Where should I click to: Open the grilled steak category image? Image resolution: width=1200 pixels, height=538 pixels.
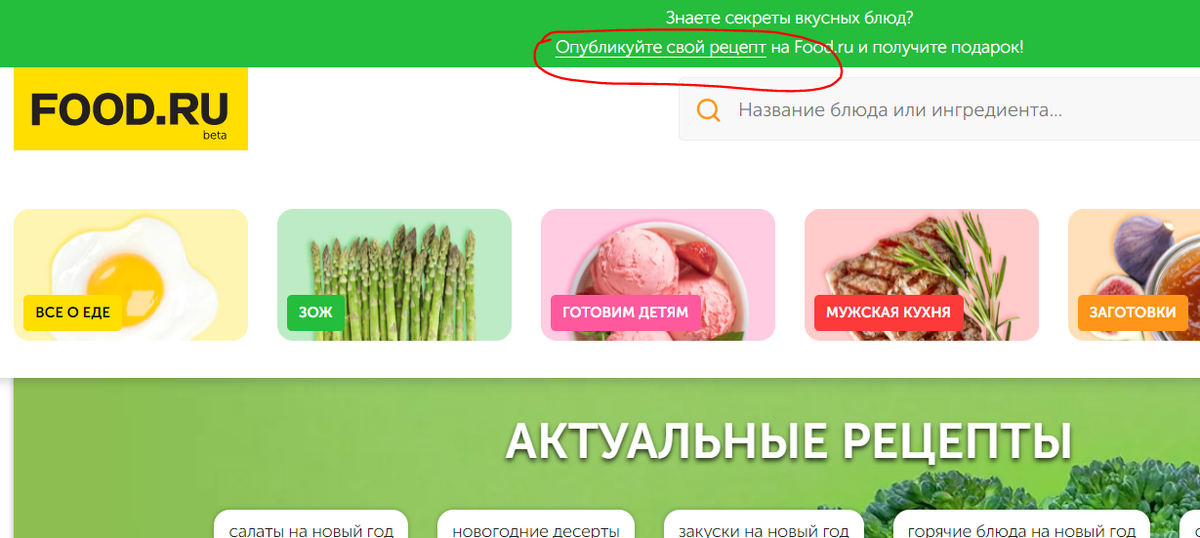pos(922,275)
